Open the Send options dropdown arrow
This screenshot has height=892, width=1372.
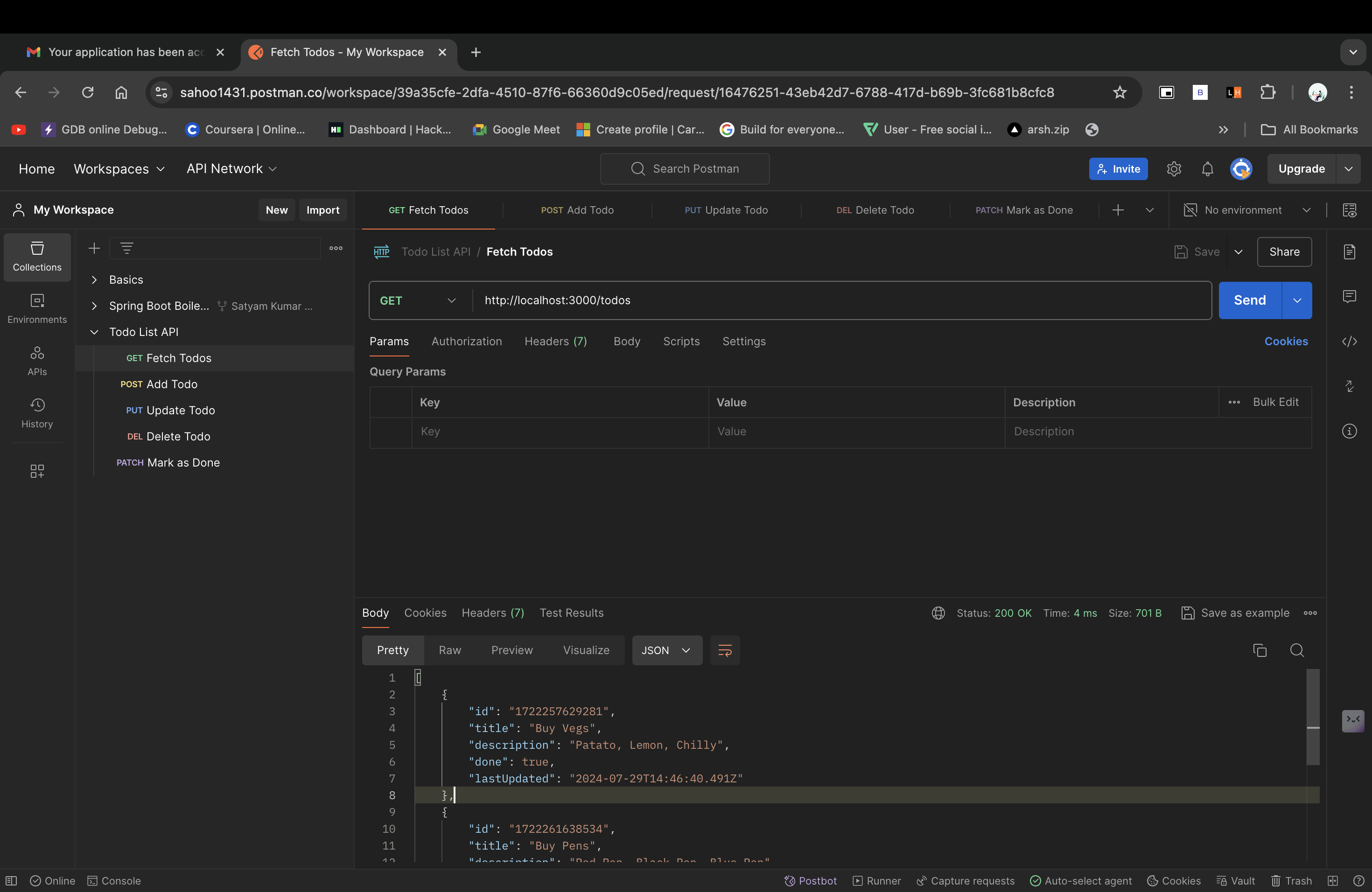tap(1296, 300)
